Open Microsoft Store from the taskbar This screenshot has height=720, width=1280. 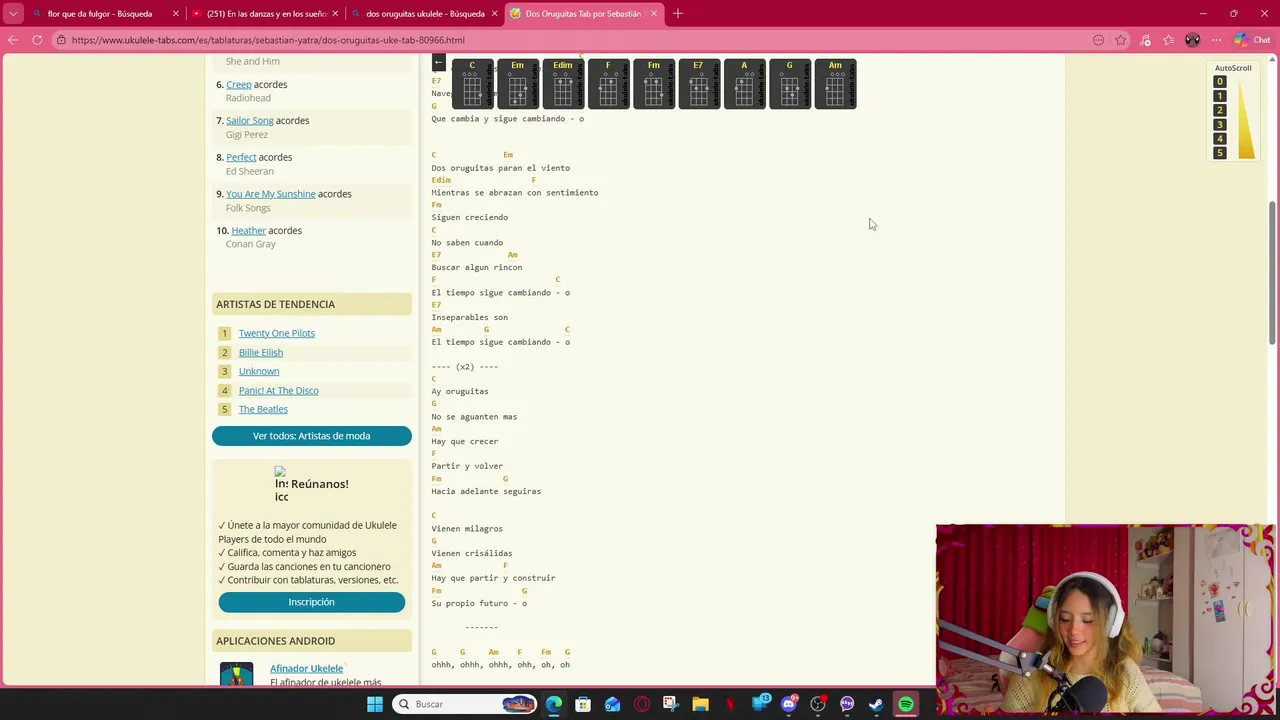[x=583, y=704]
